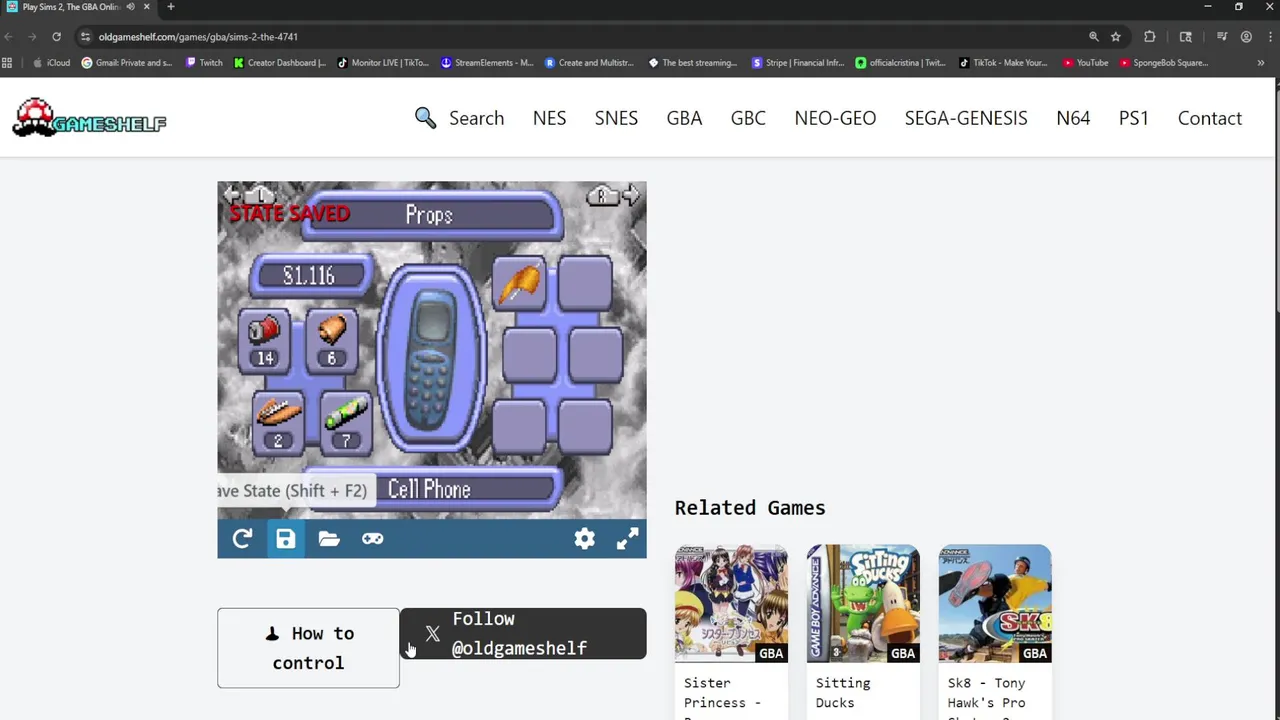
Task: Open the TikTok - Make Your bookmark
Action: click(x=1004, y=63)
